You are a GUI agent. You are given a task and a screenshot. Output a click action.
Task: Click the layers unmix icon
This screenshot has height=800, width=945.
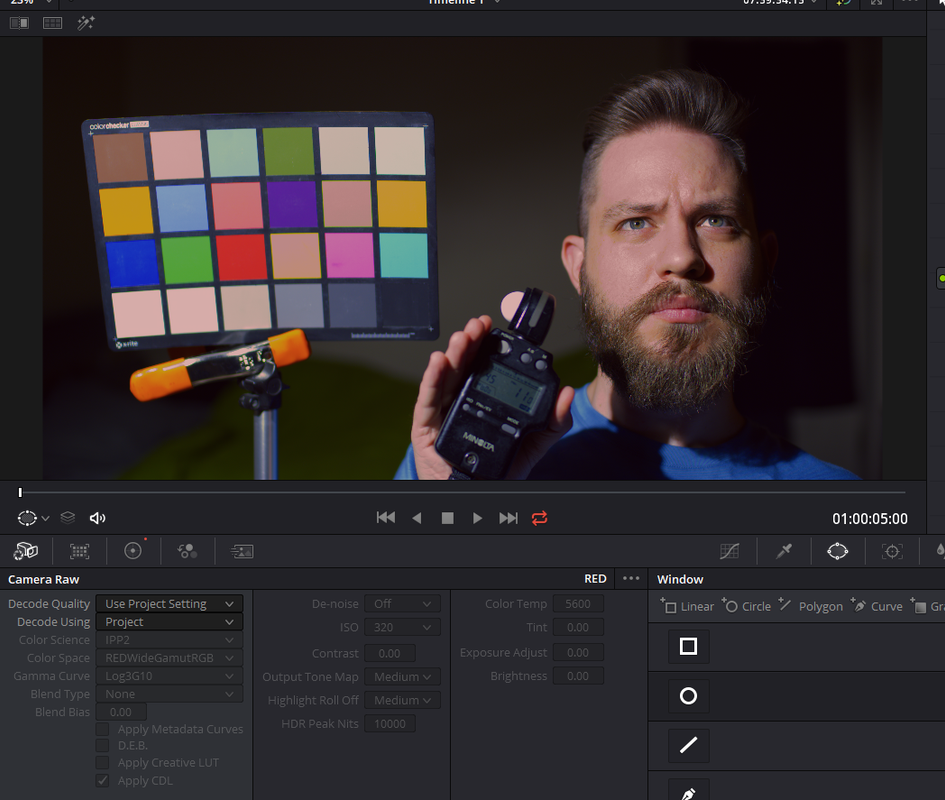click(68, 518)
